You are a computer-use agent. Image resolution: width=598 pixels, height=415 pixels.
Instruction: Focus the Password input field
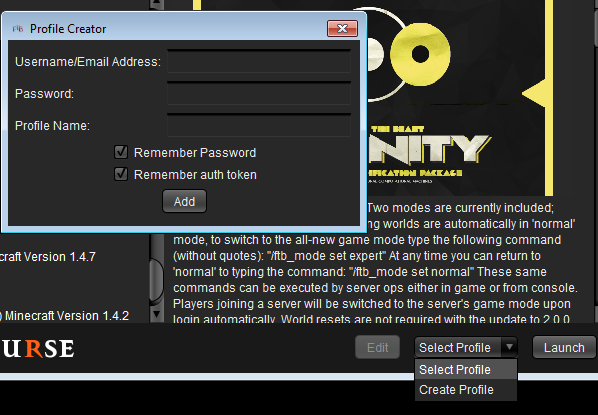coord(259,93)
